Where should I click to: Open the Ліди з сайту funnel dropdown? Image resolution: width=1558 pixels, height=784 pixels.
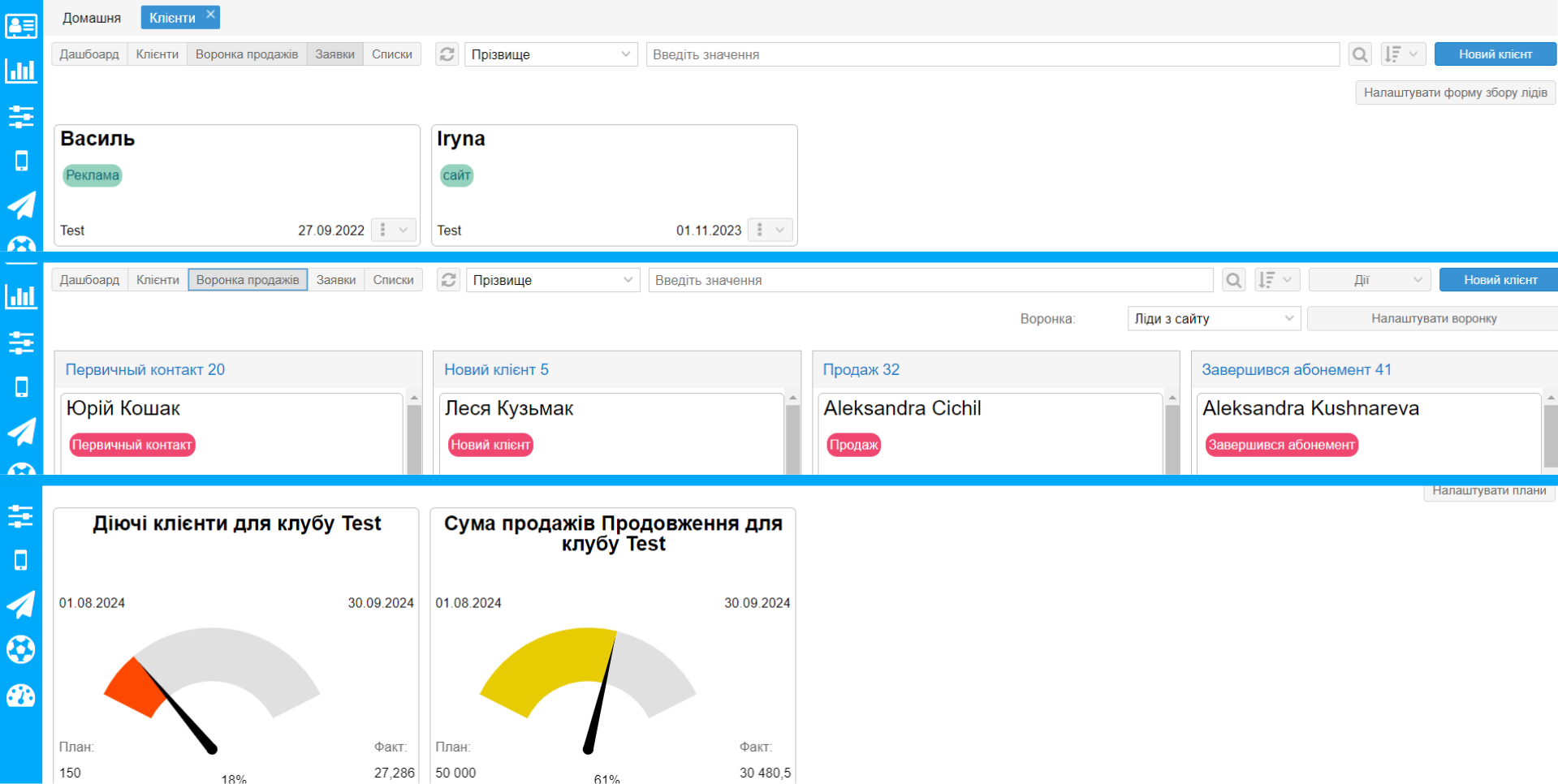pyautogui.click(x=1214, y=318)
